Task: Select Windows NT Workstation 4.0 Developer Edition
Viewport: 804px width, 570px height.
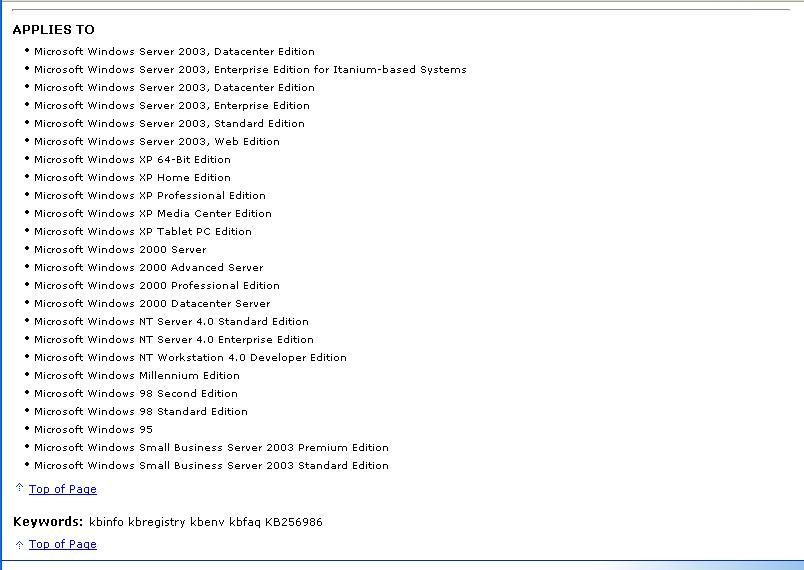Action: coord(190,357)
